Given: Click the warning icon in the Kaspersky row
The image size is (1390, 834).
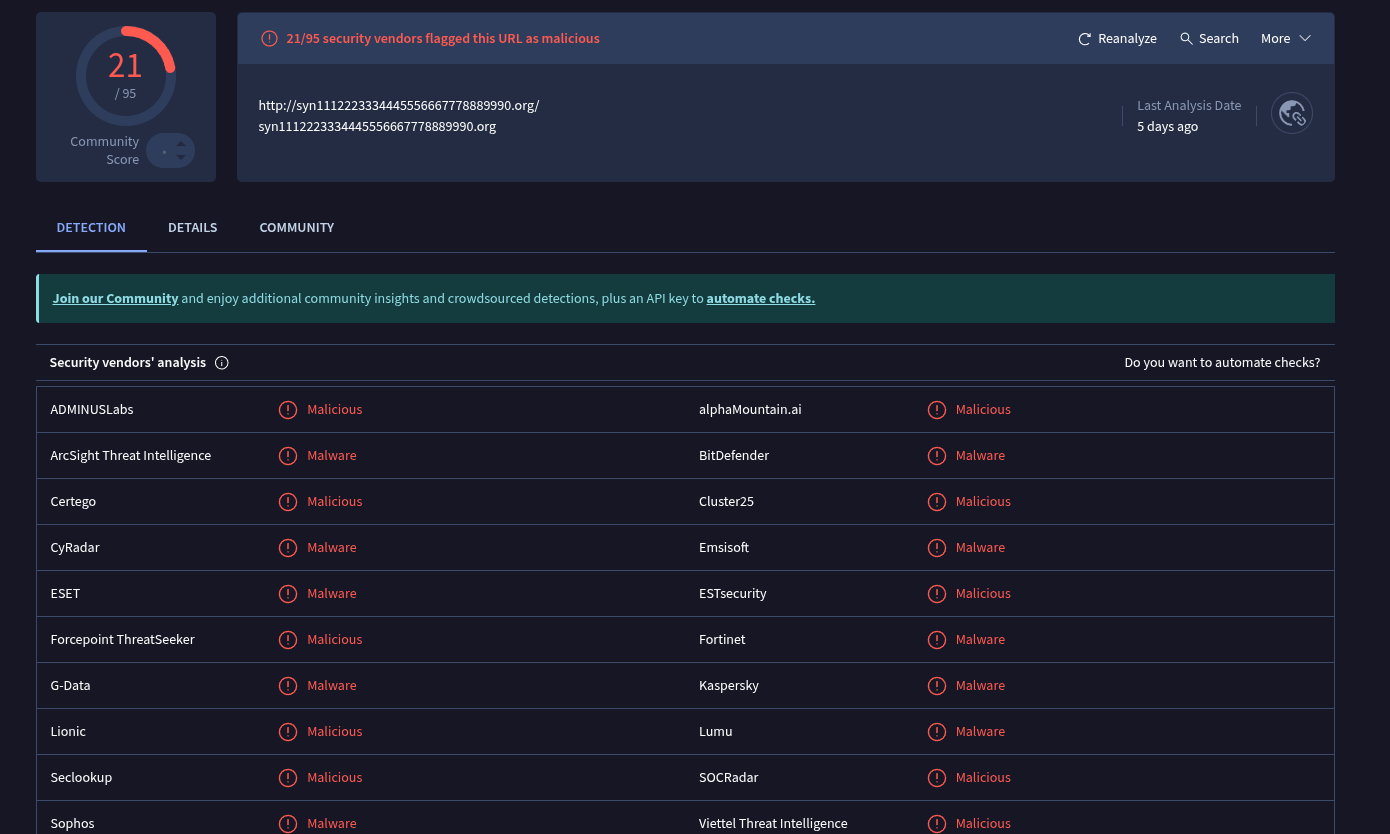Looking at the screenshot, I should (936, 686).
